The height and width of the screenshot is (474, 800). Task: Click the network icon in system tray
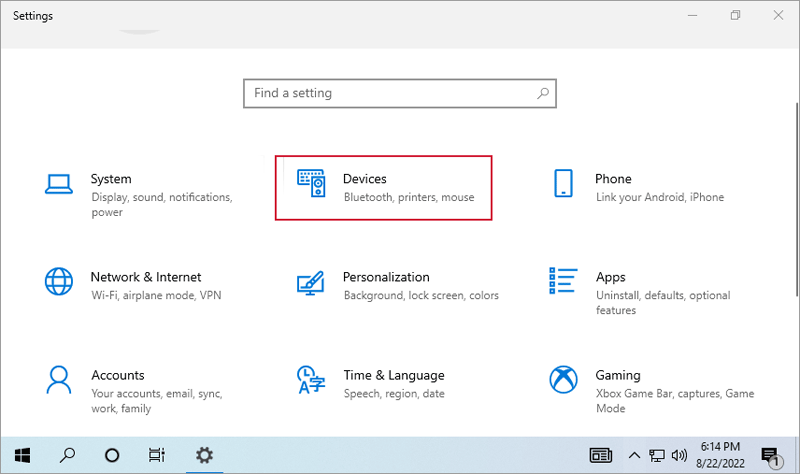click(x=657, y=455)
